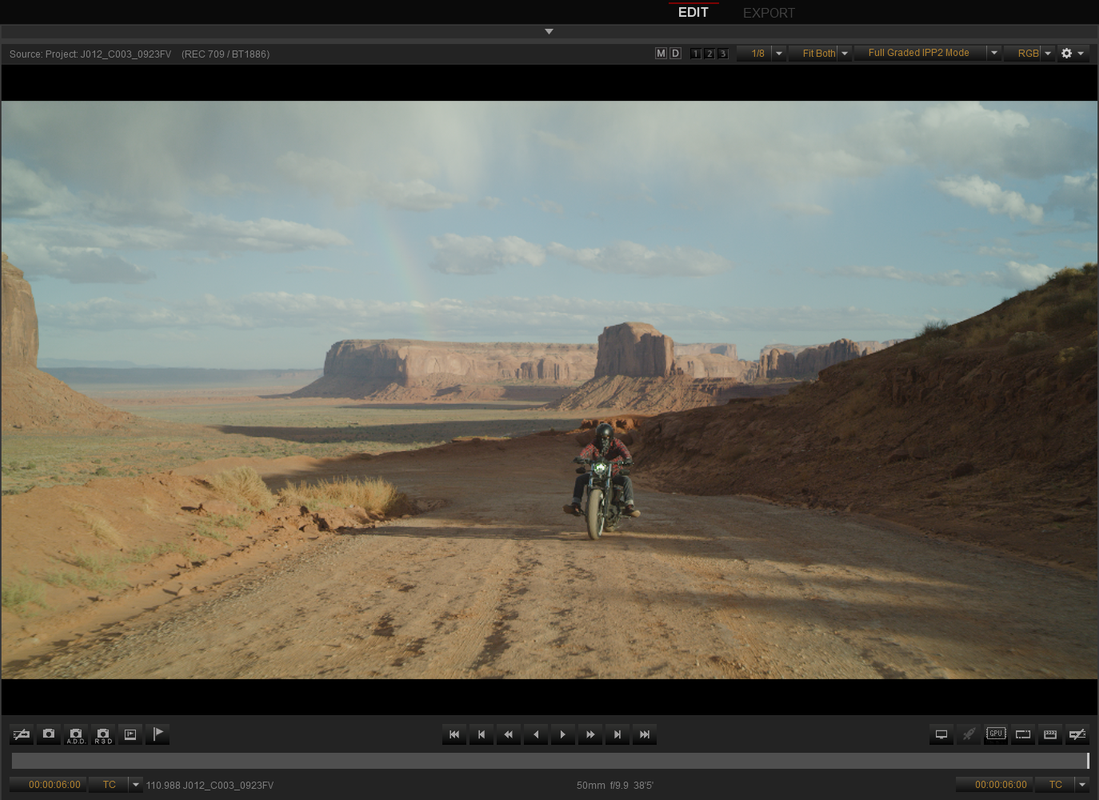Expand the RGB dropdown arrow
The width and height of the screenshot is (1099, 800).
click(1048, 53)
